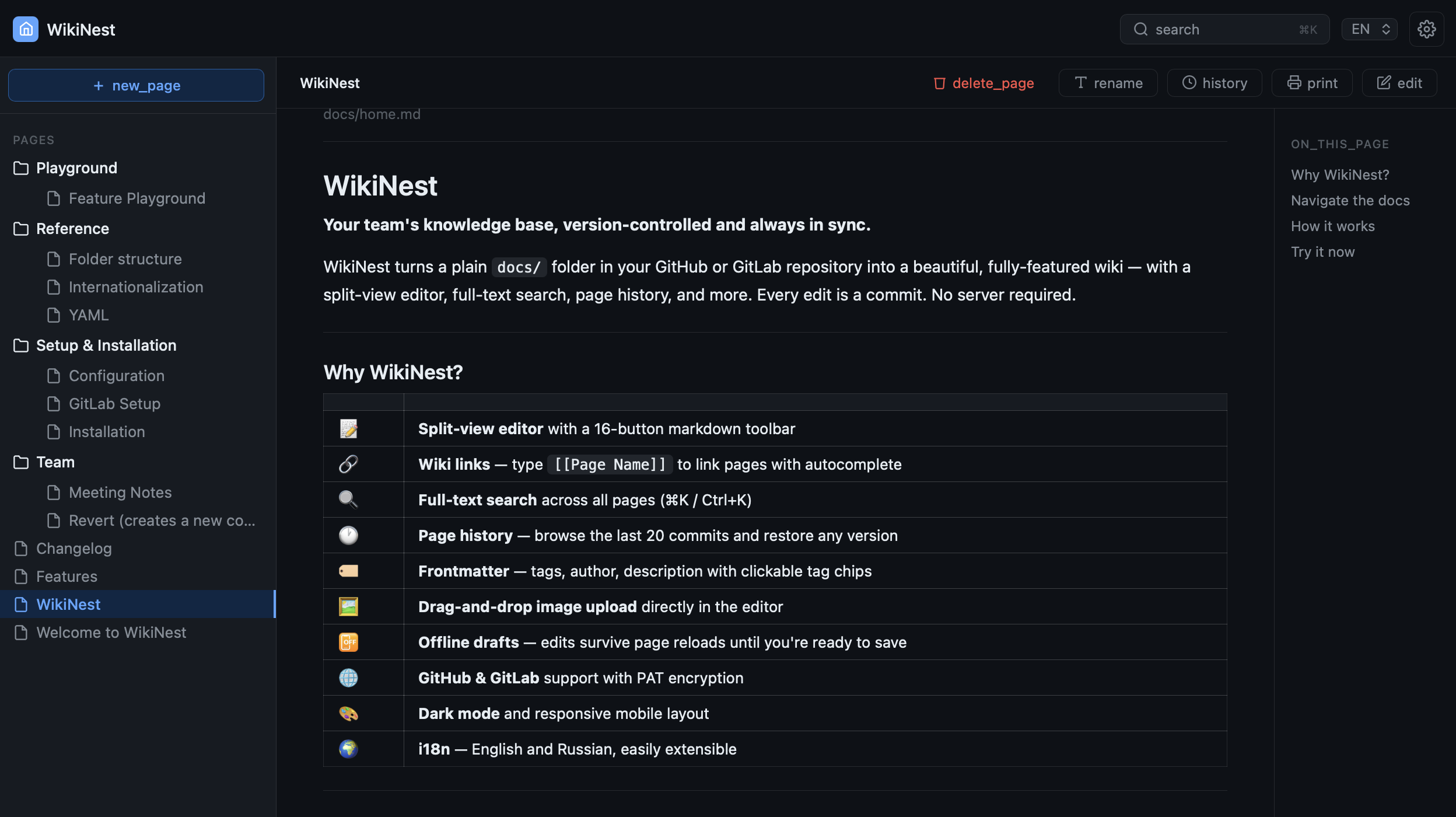The image size is (1456, 817).
Task: Click the memo emoji in Split-view editor row
Action: [x=348, y=429]
